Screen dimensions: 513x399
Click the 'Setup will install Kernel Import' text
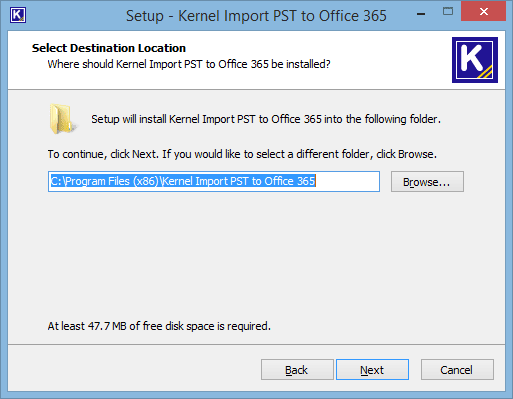click(266, 119)
